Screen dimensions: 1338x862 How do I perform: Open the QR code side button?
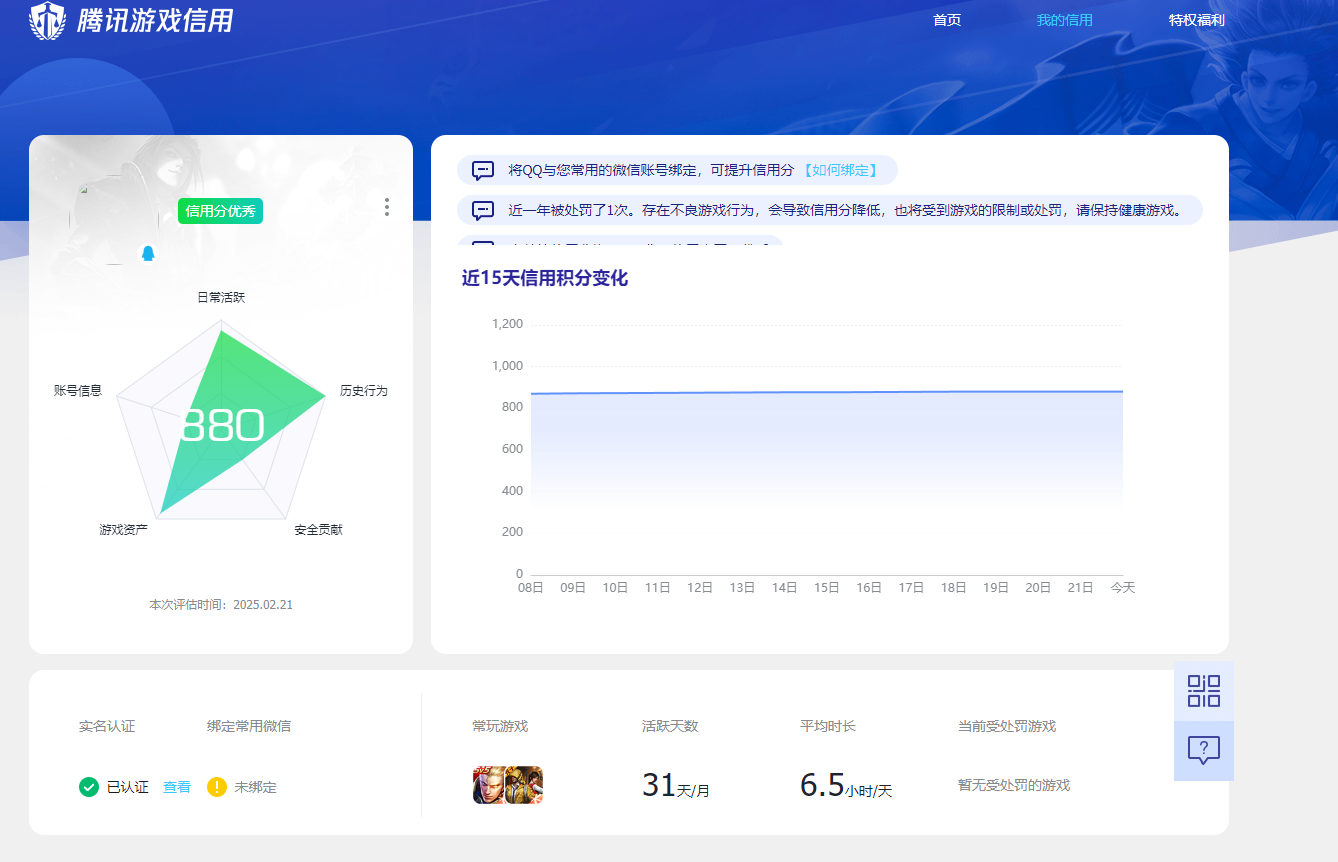point(1204,691)
